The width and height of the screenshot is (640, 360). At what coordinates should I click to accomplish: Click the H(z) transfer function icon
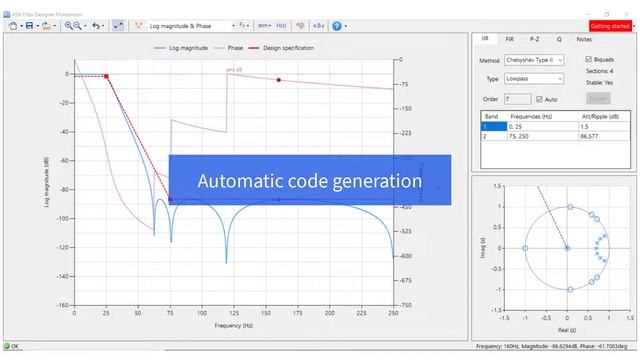(281, 26)
